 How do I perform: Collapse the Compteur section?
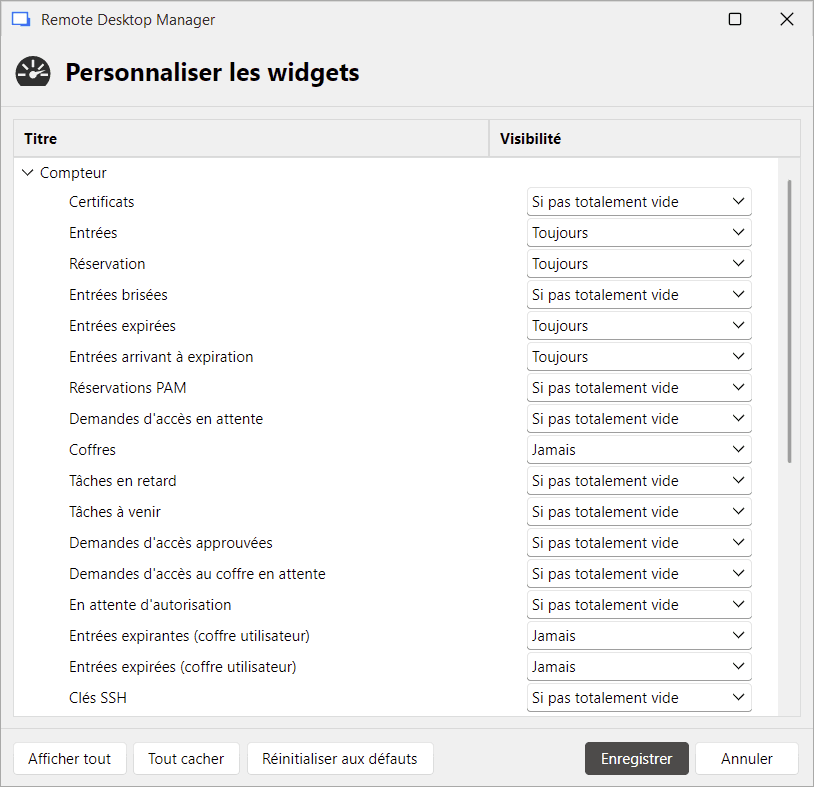[27, 172]
